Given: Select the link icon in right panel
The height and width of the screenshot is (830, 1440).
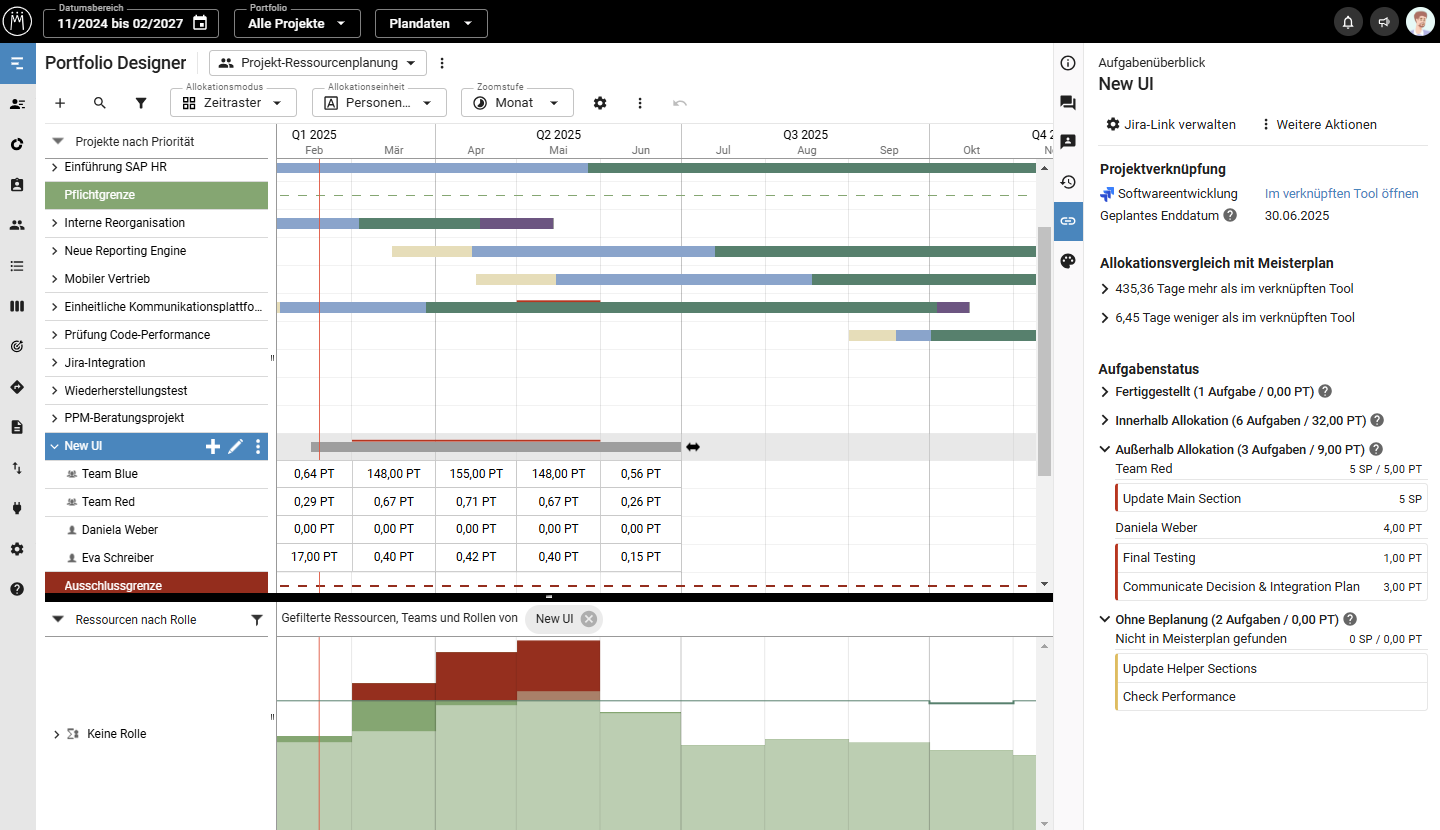Looking at the screenshot, I should point(1068,221).
